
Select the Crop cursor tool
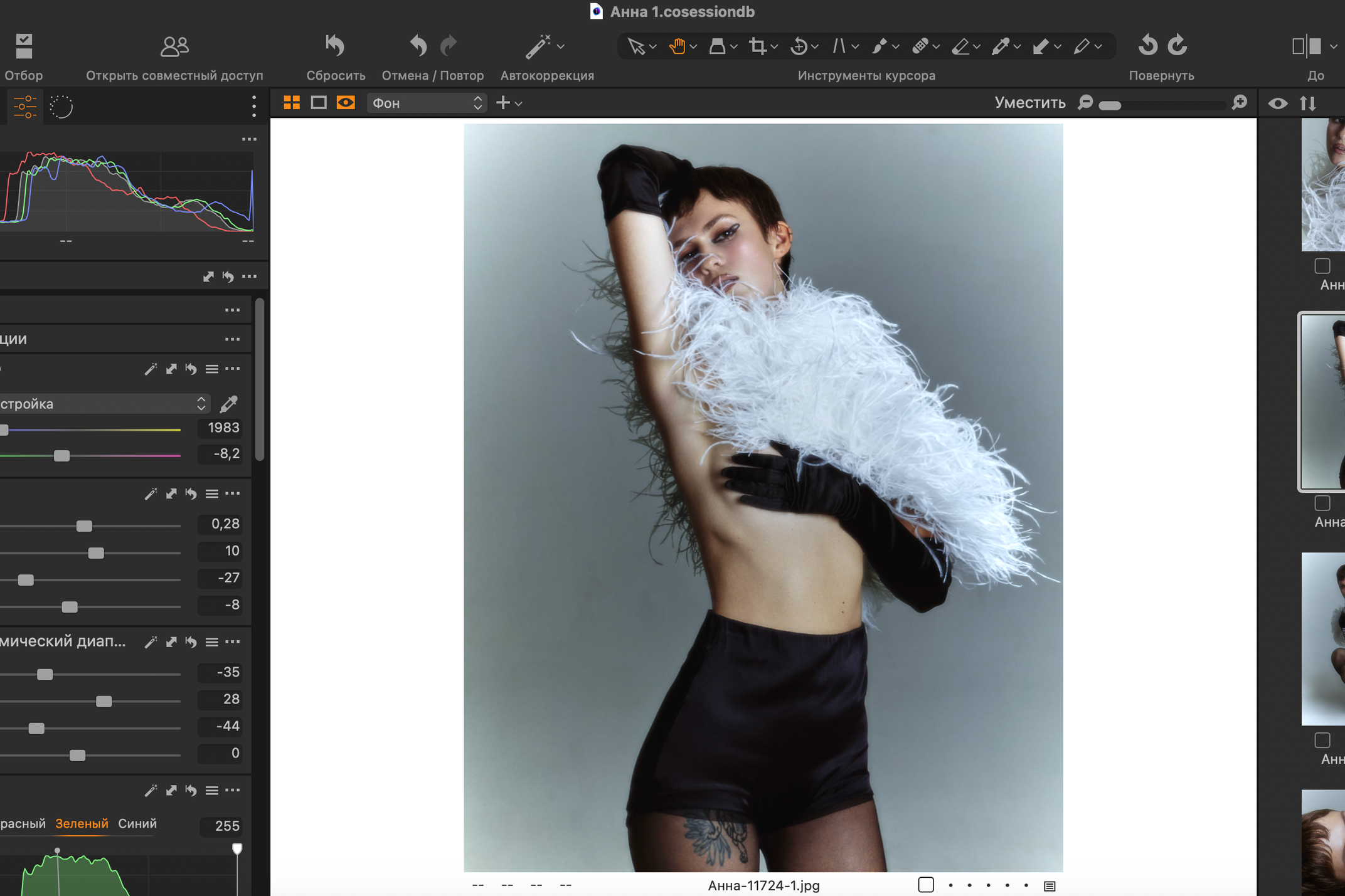pos(758,46)
